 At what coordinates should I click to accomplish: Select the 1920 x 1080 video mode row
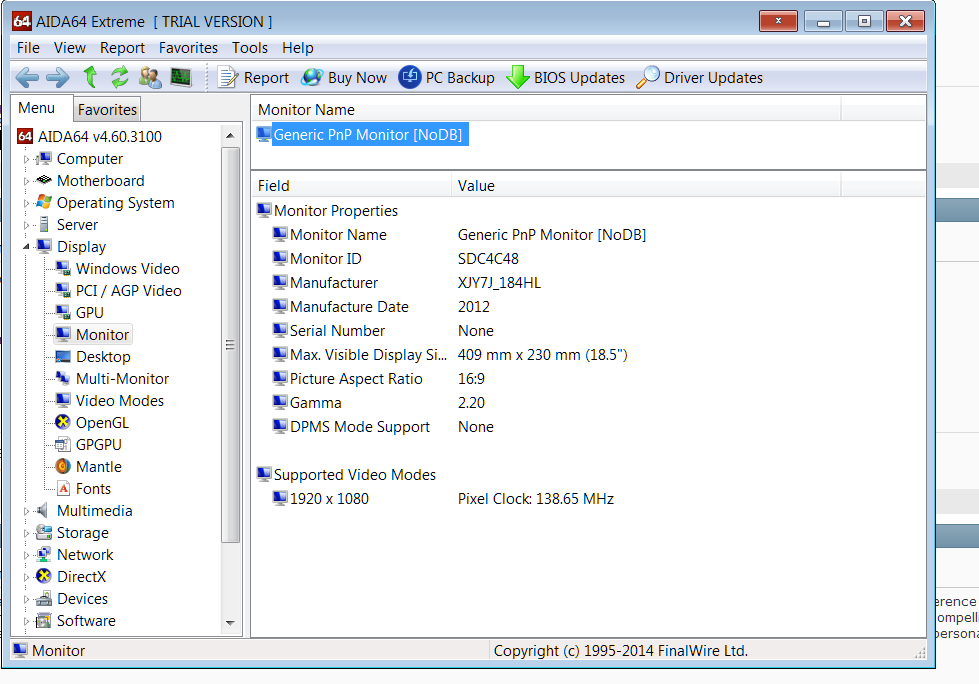[329, 499]
